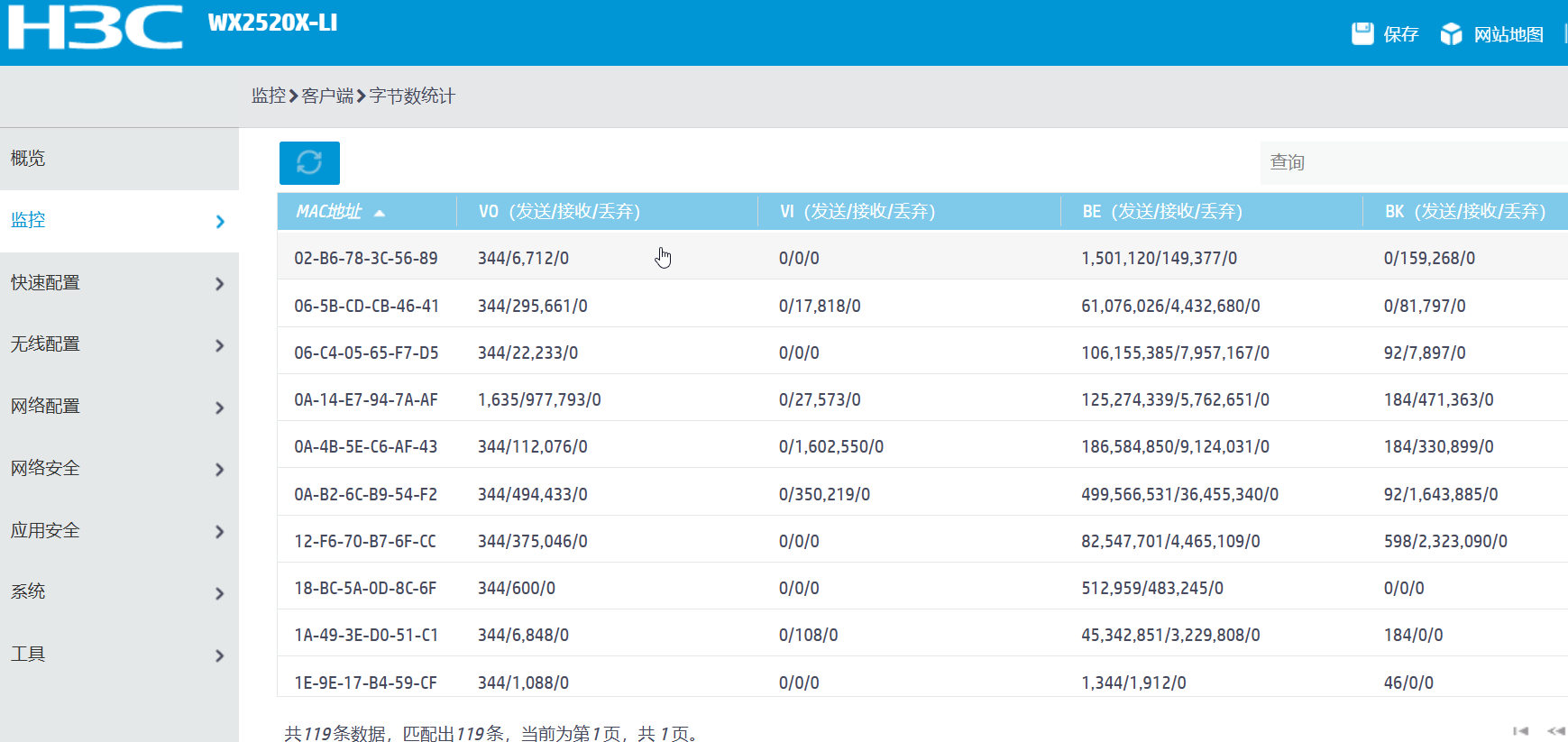
Task: Click the save disk icon
Action: pos(1362,34)
